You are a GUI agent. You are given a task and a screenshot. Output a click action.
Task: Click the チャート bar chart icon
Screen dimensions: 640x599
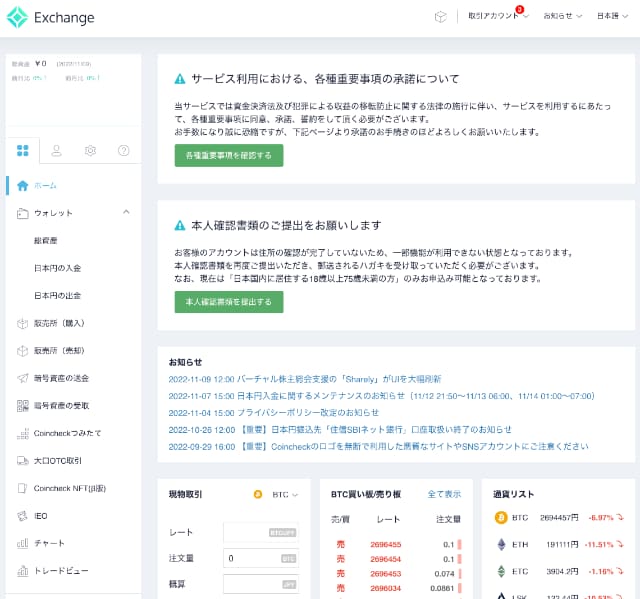coord(22,544)
